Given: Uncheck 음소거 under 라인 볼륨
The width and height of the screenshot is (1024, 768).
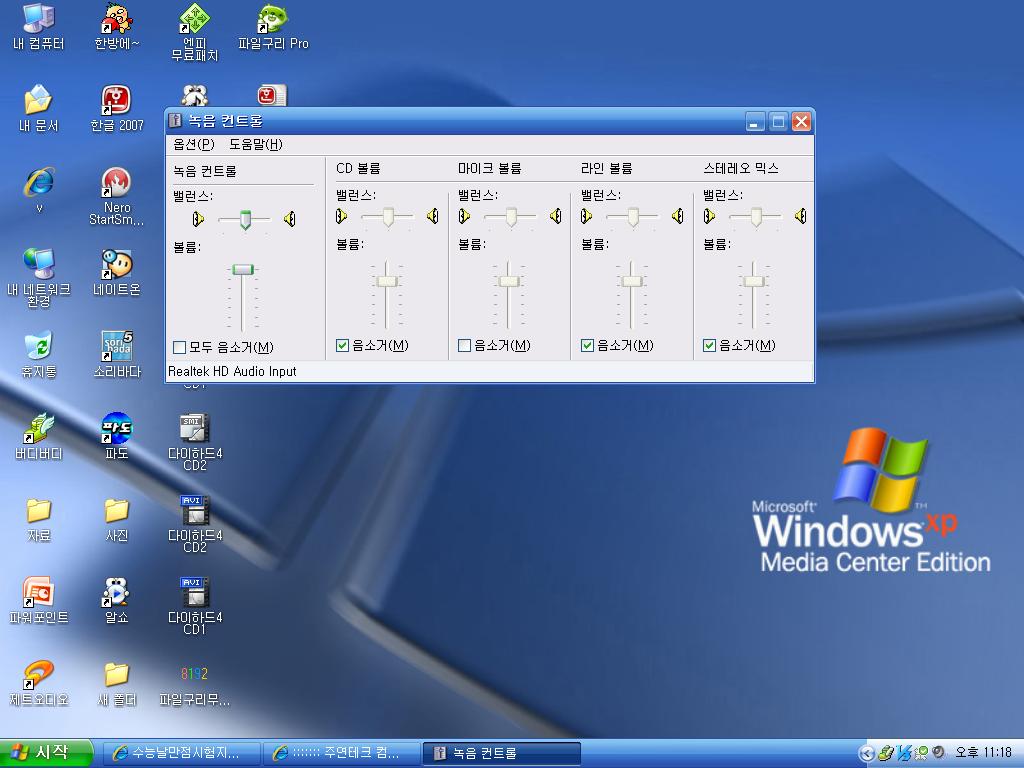Looking at the screenshot, I should 587,345.
